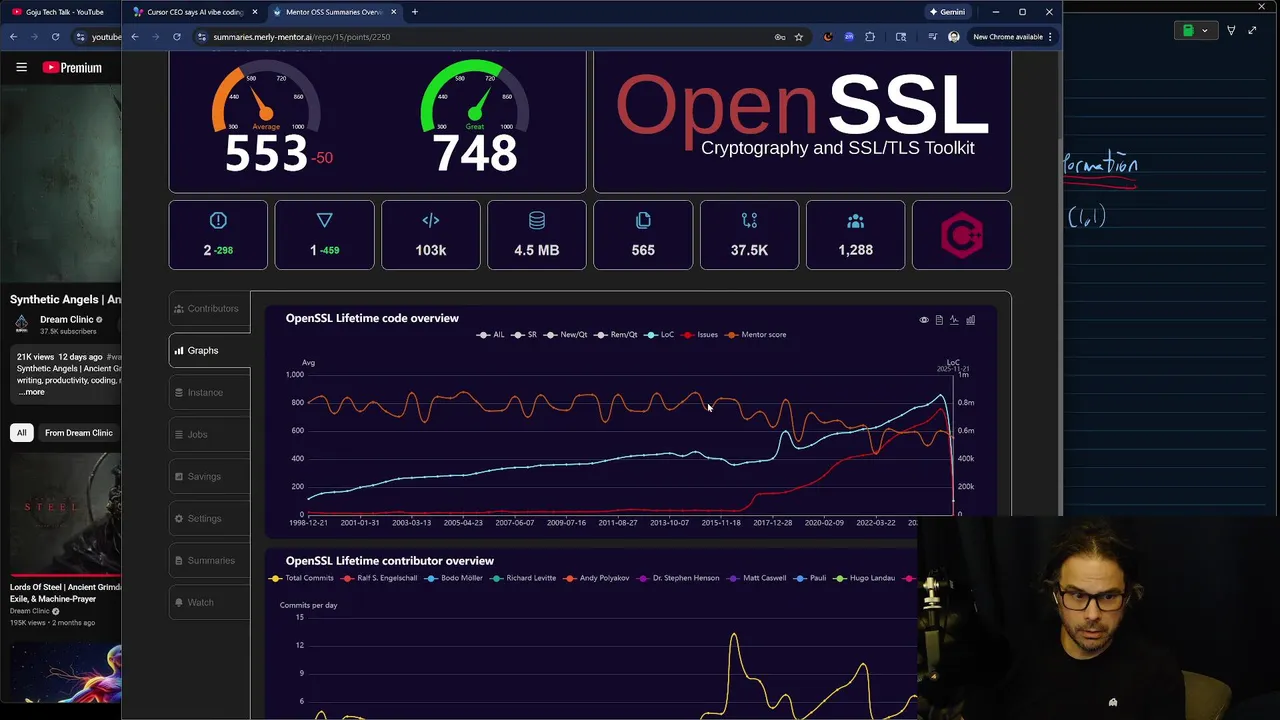Open the Contributors sidebar tab
This screenshot has height=720, width=1280.
(x=209, y=309)
